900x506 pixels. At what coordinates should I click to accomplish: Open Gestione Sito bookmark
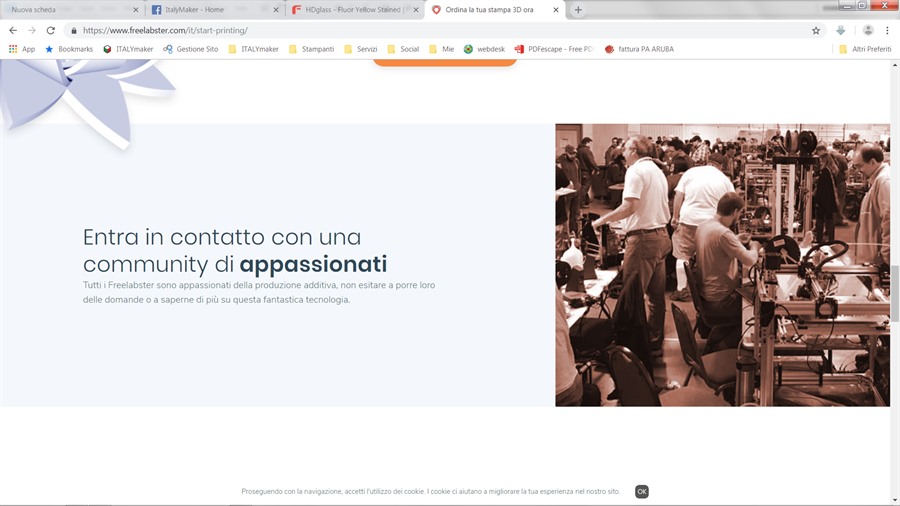191,49
